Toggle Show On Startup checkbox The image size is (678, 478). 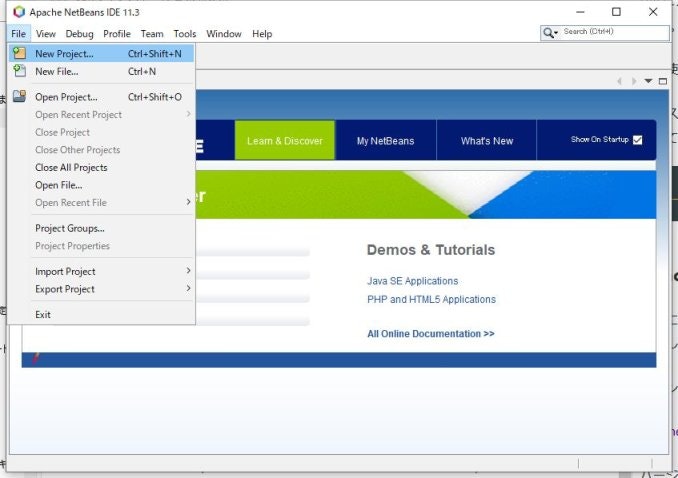click(x=637, y=140)
